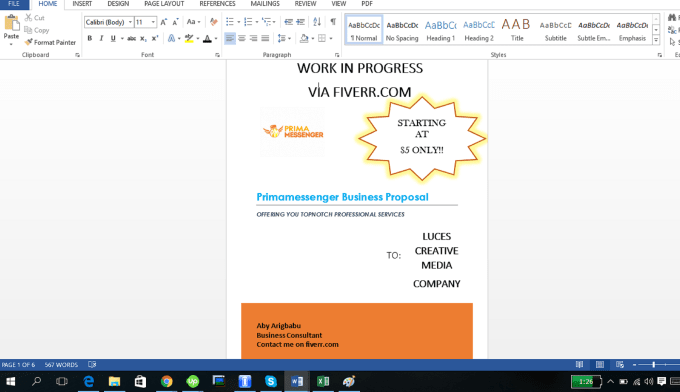680x392 pixels.
Task: Open the REVIEW tab
Action: (x=305, y=4)
